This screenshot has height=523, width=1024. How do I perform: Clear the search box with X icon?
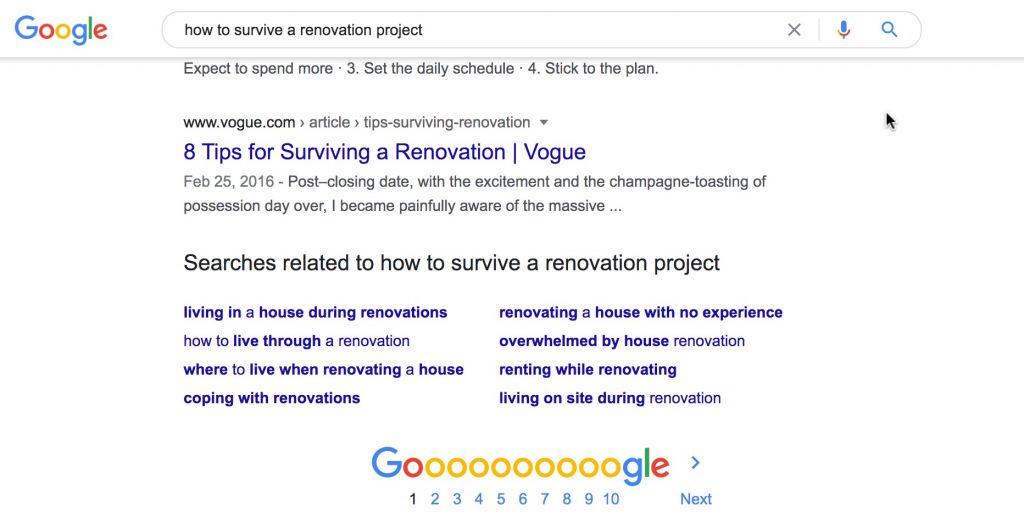(x=794, y=30)
